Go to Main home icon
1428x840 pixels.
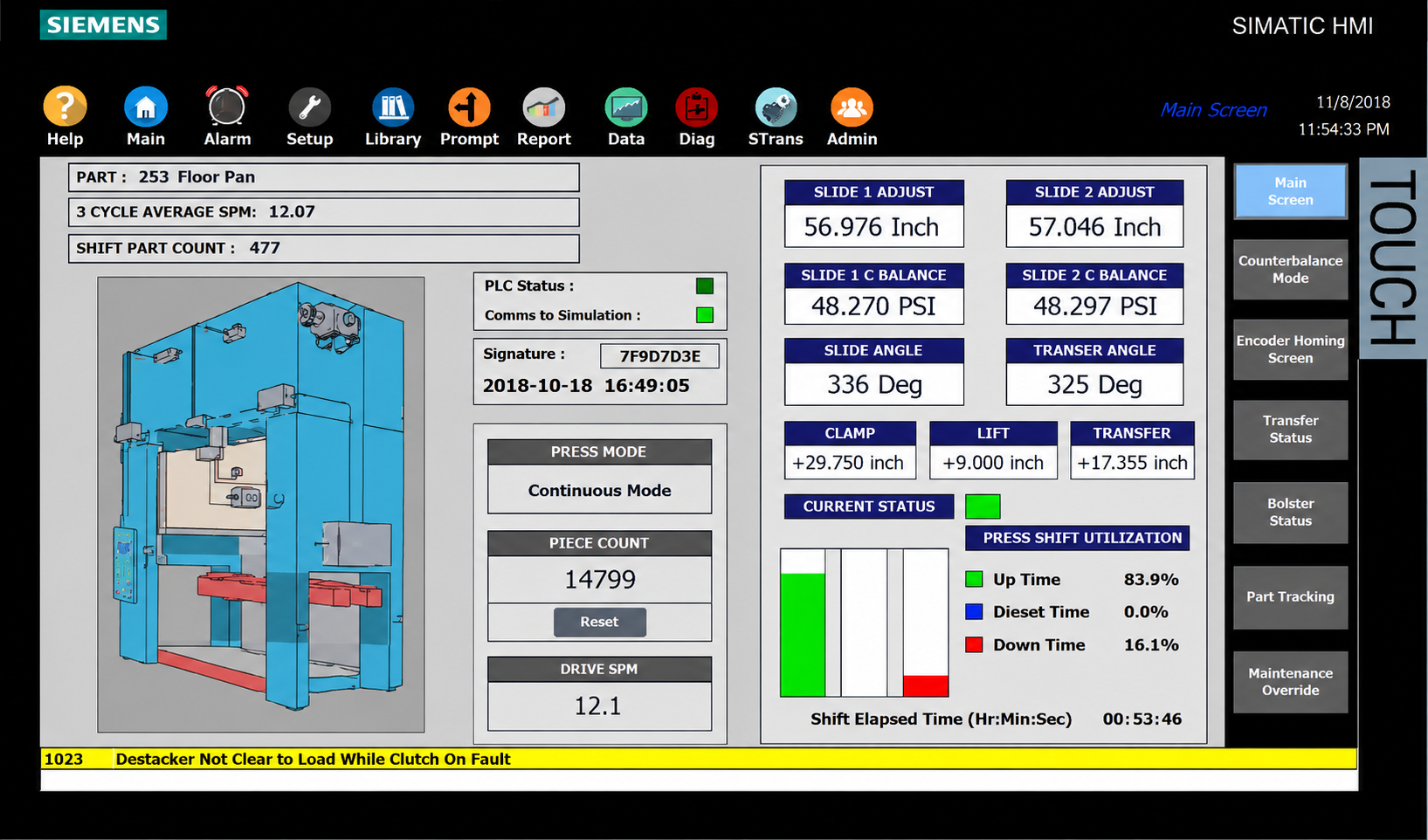point(146,107)
